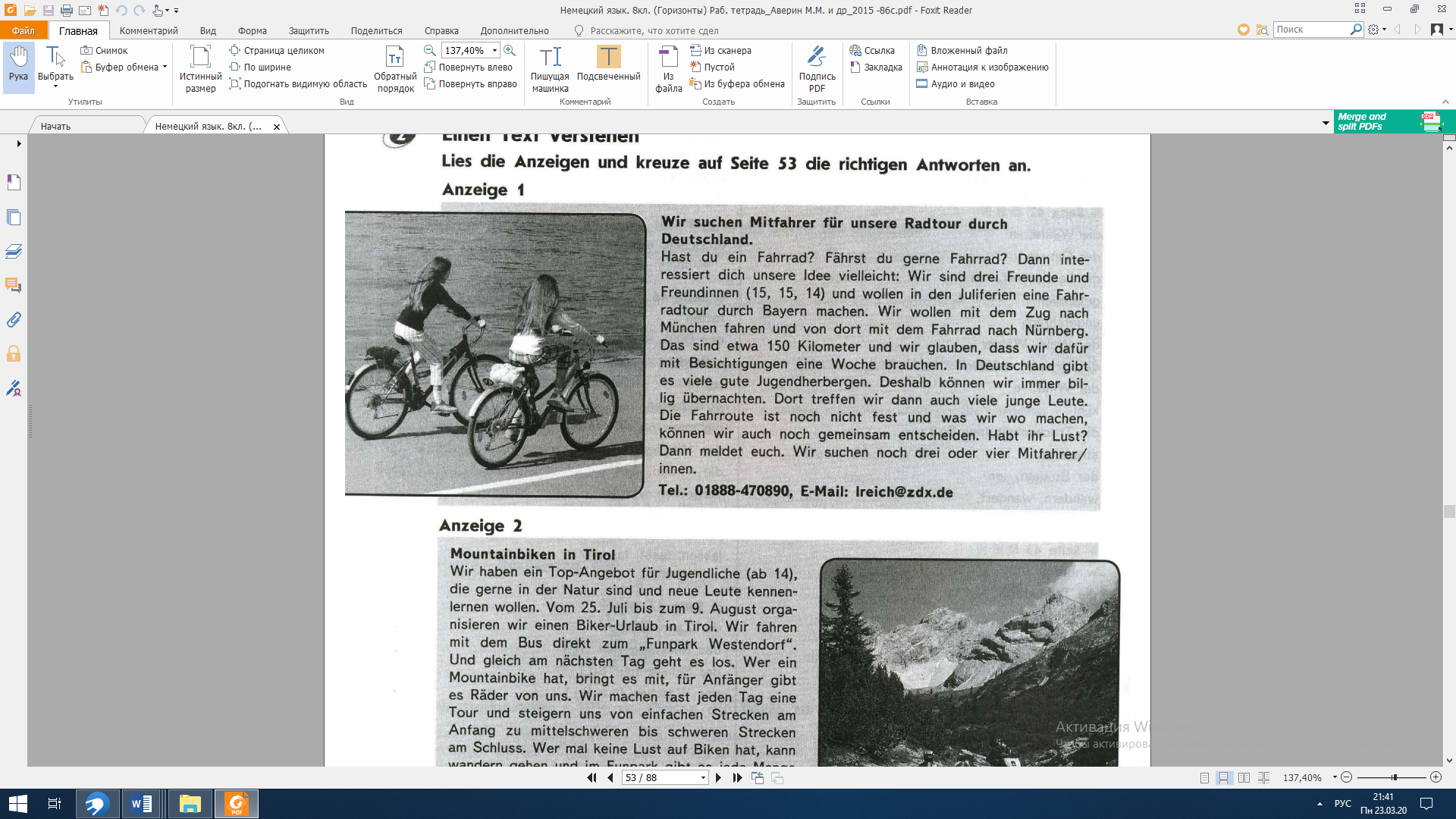Switch to the Защитить ribbon tab
Viewport: 1456px width, 819px height.
pos(309,30)
